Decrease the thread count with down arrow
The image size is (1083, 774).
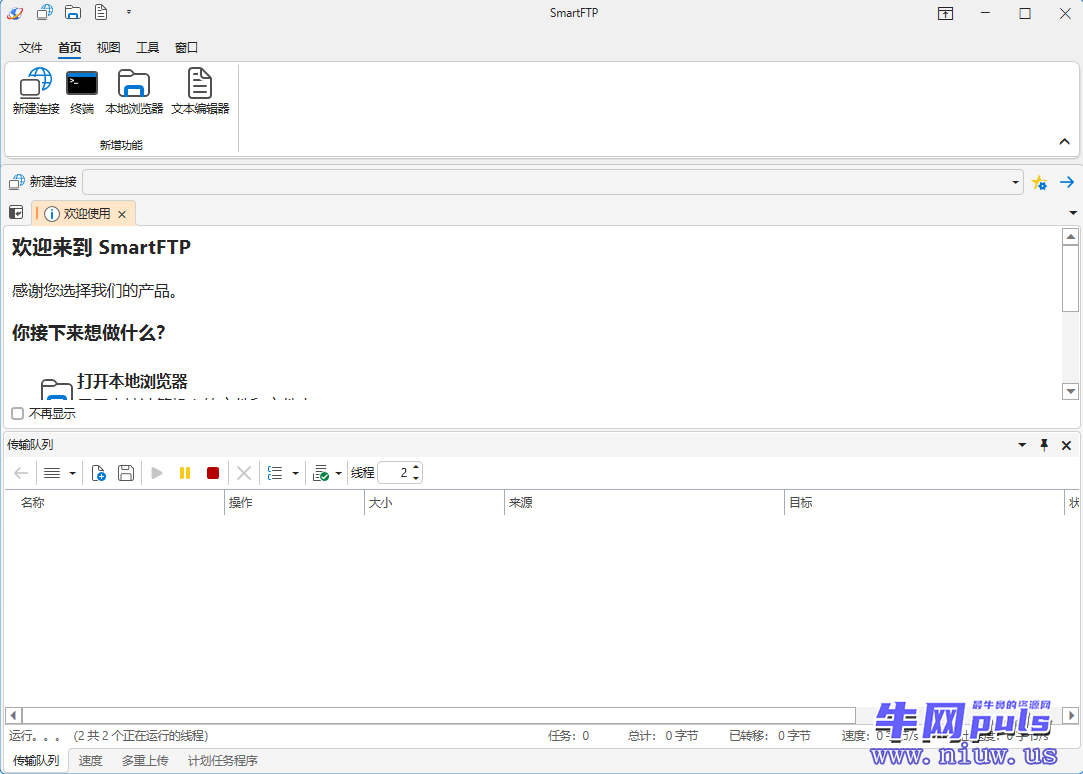[416, 478]
